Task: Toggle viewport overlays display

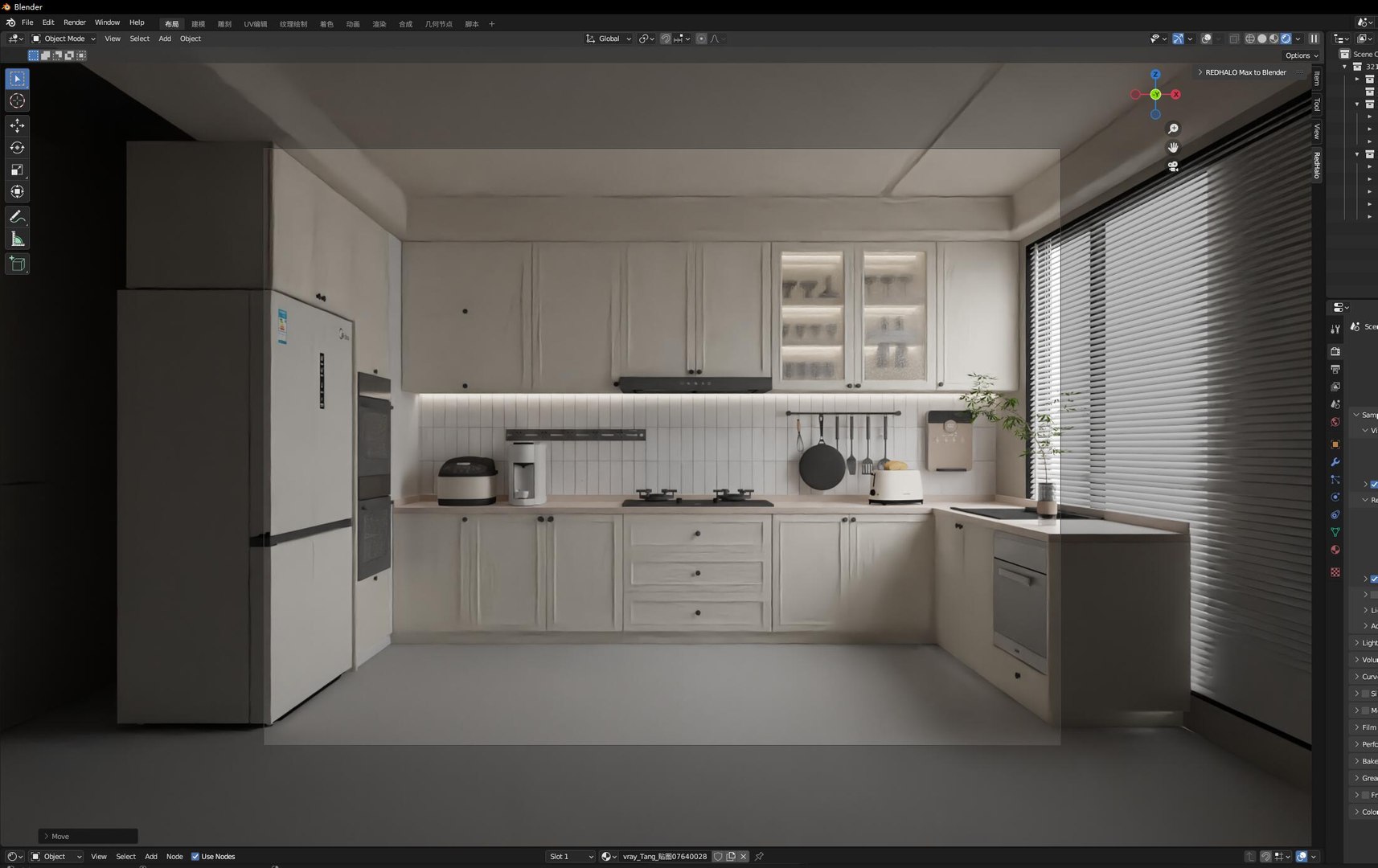Action: coord(1206,39)
